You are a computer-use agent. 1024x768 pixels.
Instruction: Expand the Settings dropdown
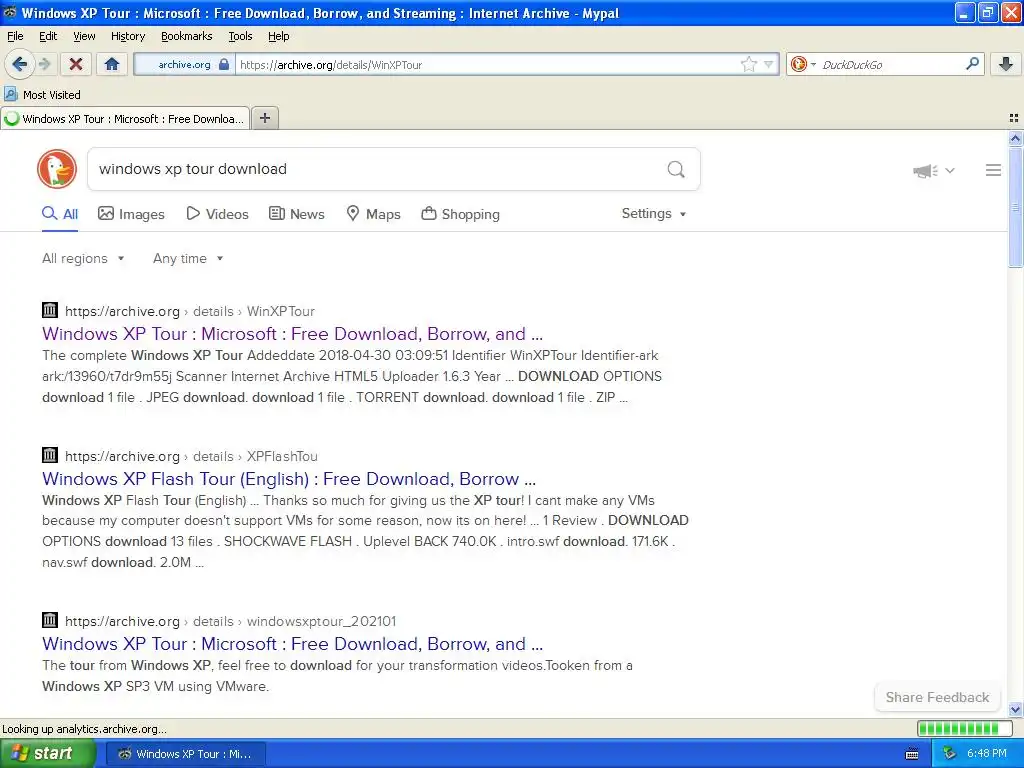[654, 214]
